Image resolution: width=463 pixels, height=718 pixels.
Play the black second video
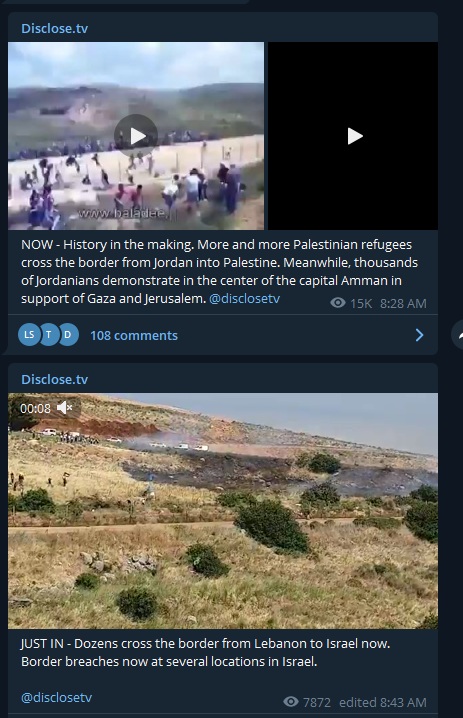point(353,136)
